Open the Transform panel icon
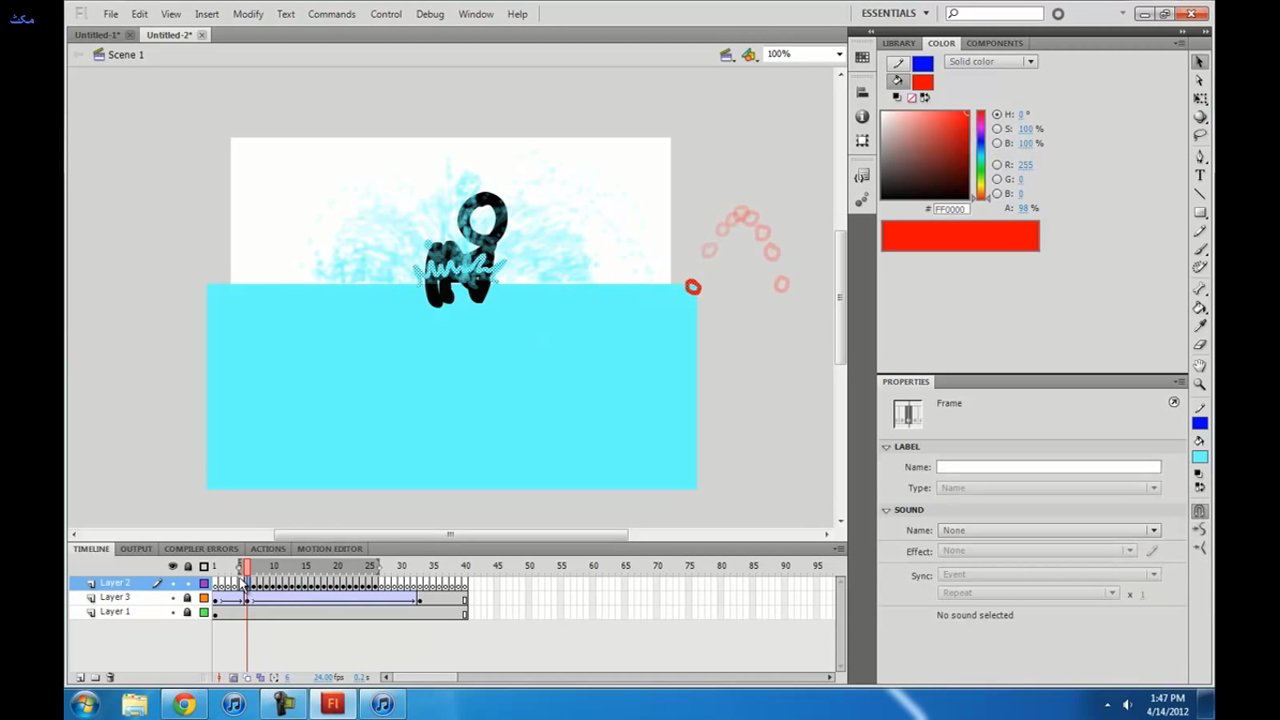This screenshot has height=720, width=1280. [862, 141]
